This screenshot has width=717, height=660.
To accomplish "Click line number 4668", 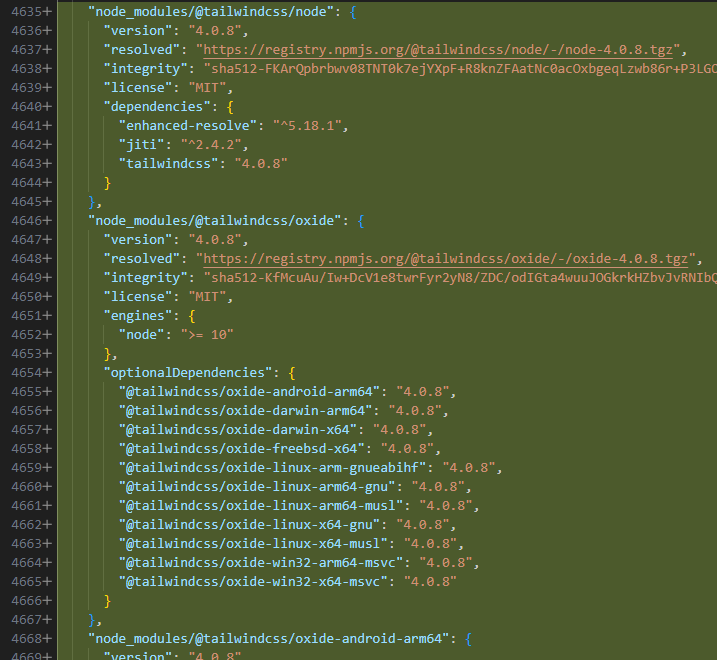I will [x=27, y=638].
